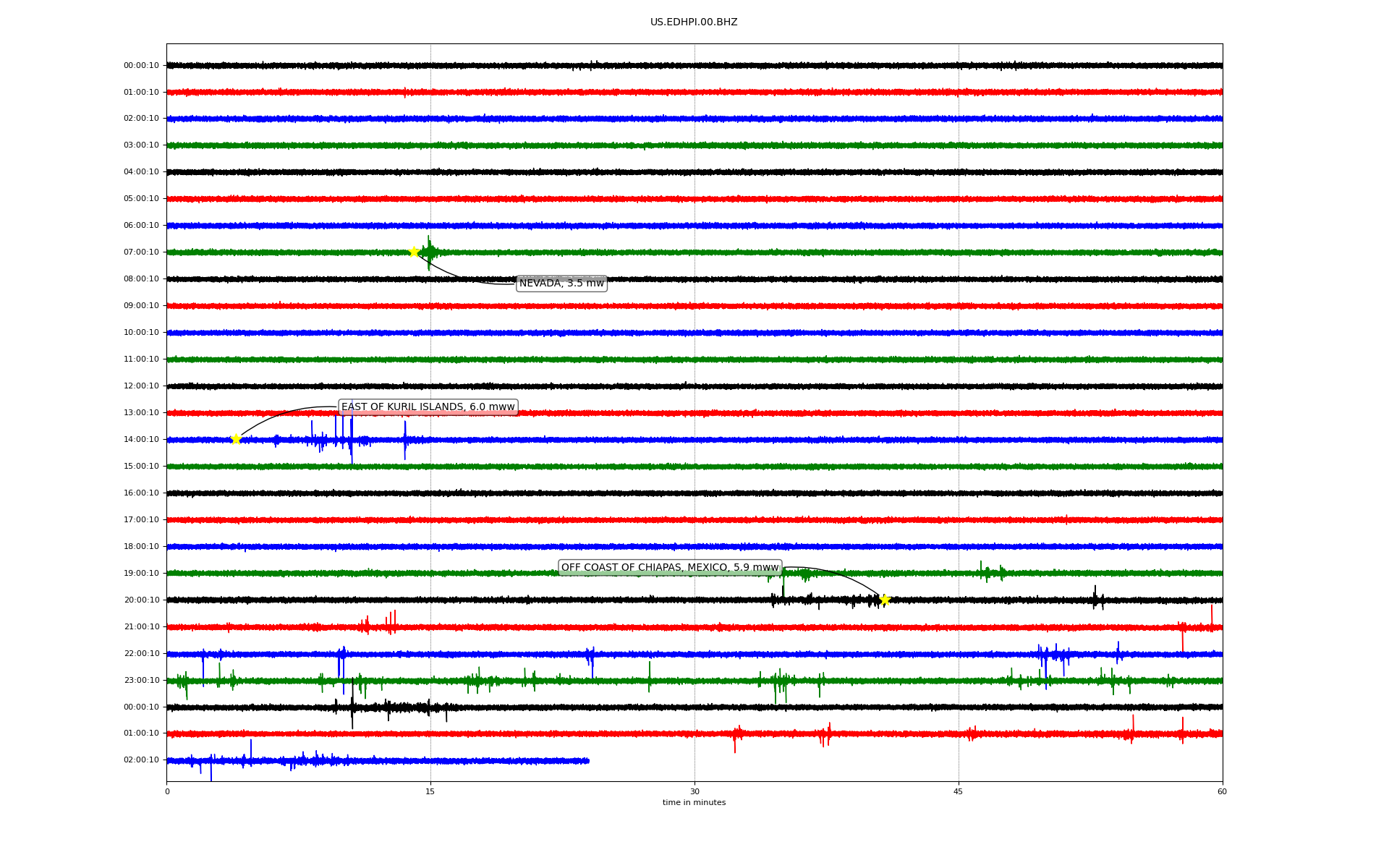Select the OFF COAST OF CHIAPAS, MEXICO label
1389x868 pixels.
coord(670,568)
